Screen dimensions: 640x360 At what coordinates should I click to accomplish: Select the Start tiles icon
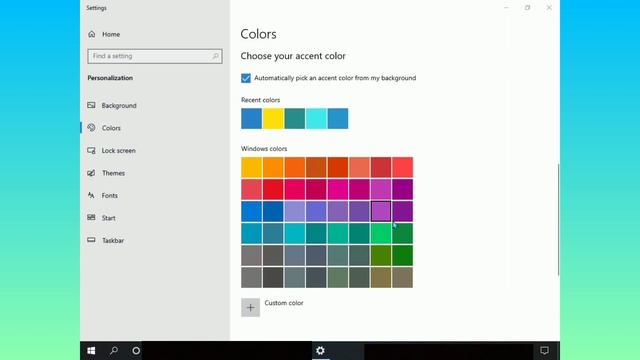[91, 218]
